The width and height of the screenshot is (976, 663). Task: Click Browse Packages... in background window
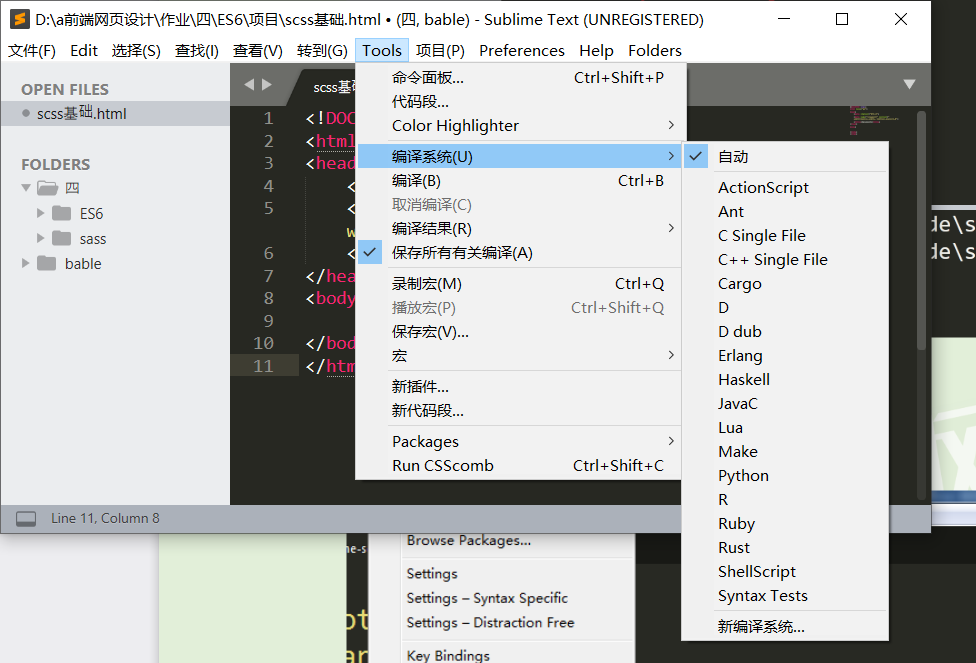point(469,540)
